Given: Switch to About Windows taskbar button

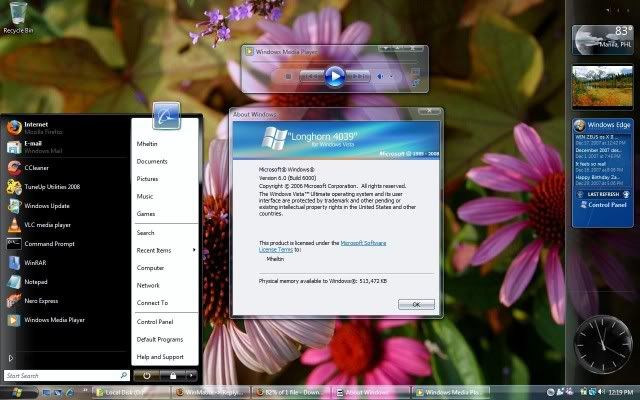Looking at the screenshot, I should pyautogui.click(x=371, y=393).
